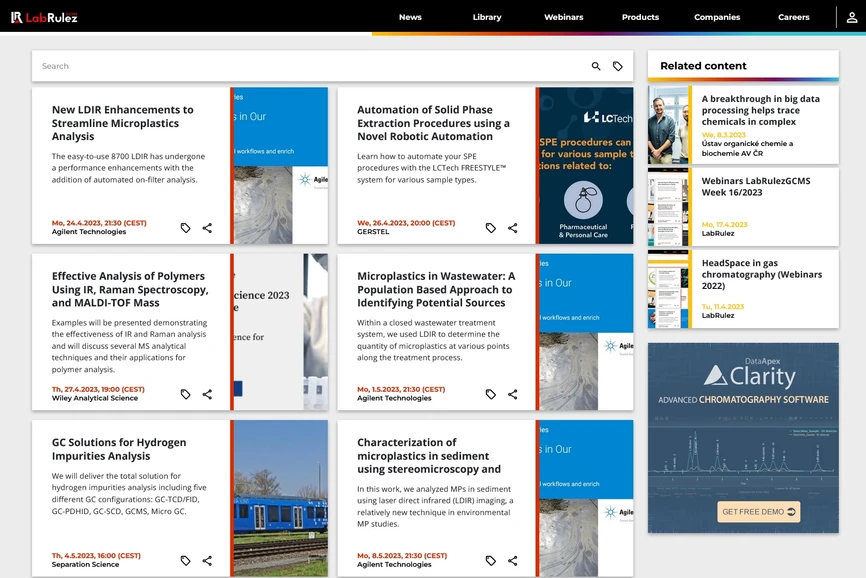Open GC Solutions for Hydrogen Impurities Analysis title
The height and width of the screenshot is (578, 866).
click(x=119, y=449)
